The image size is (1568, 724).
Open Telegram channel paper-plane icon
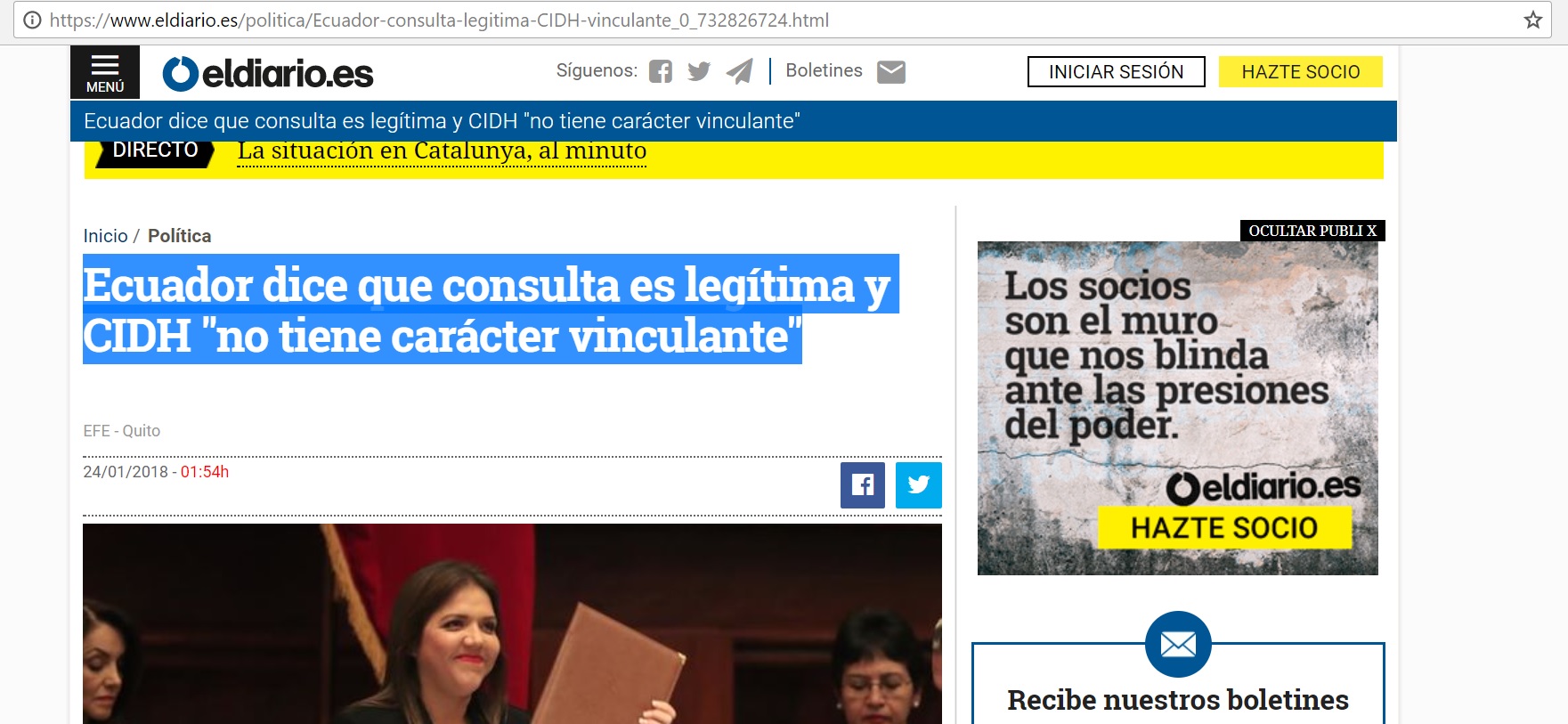(739, 71)
